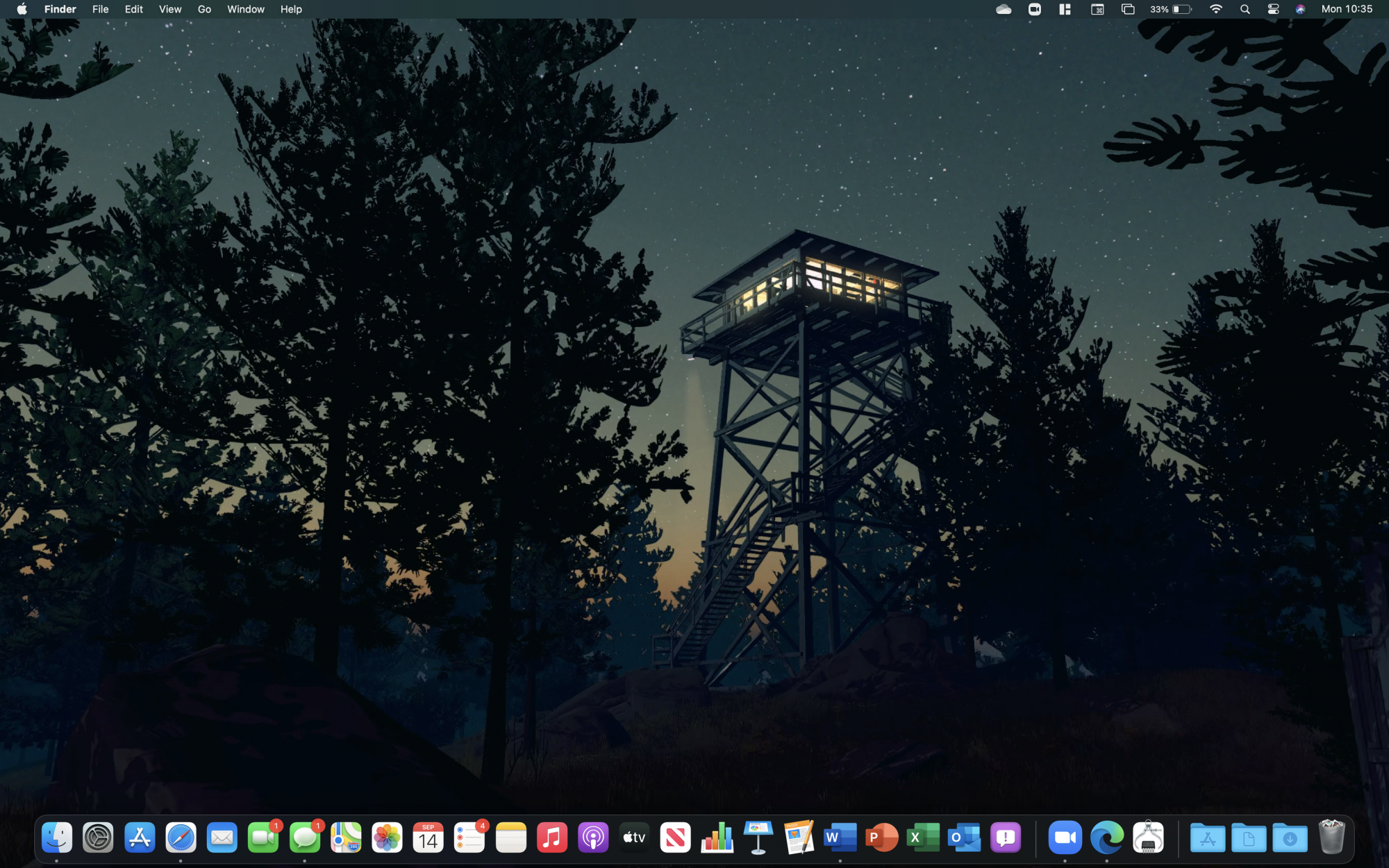Open the Pages app
Image resolution: width=1389 pixels, height=868 pixels.
click(x=799, y=837)
